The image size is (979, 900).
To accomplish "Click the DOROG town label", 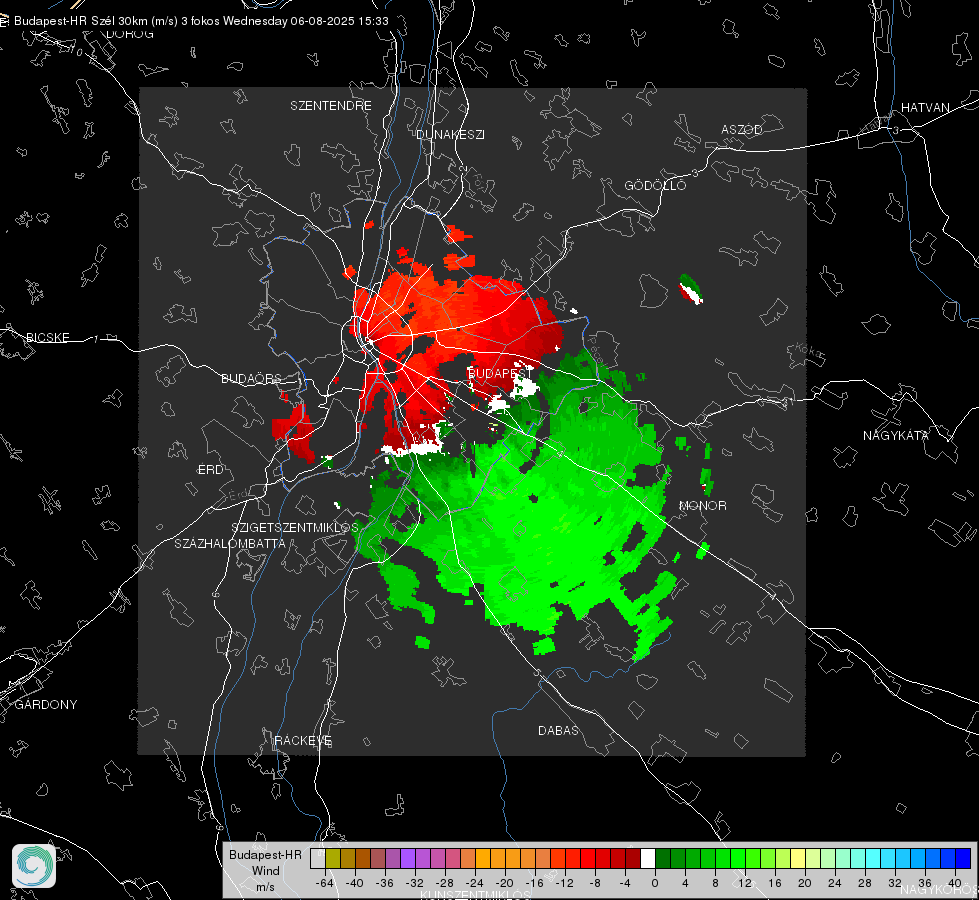I will [130, 34].
